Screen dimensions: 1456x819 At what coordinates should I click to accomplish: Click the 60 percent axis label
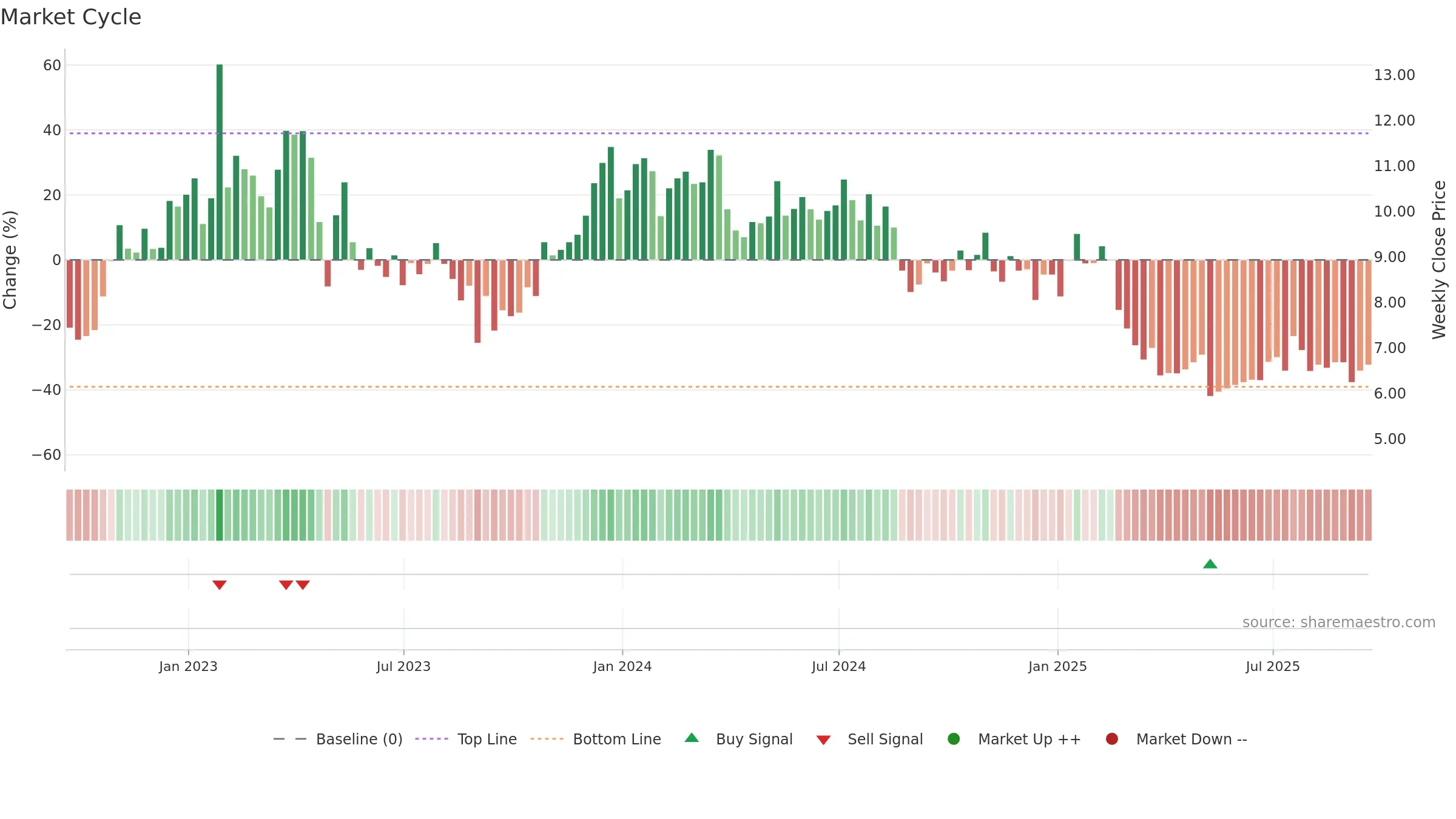click(x=52, y=65)
